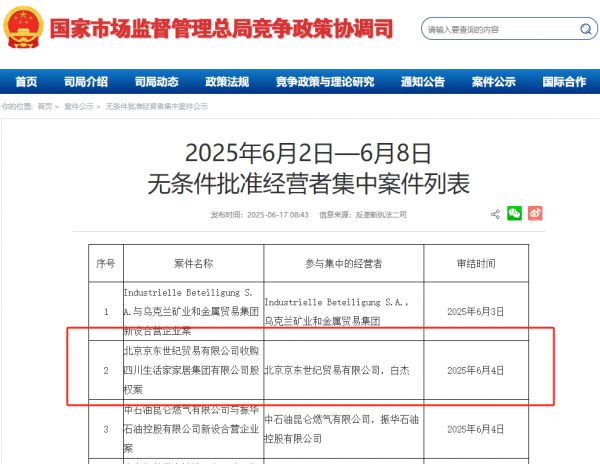Open the 首页 navigation tab
This screenshot has height=464, width=600.
(26, 82)
